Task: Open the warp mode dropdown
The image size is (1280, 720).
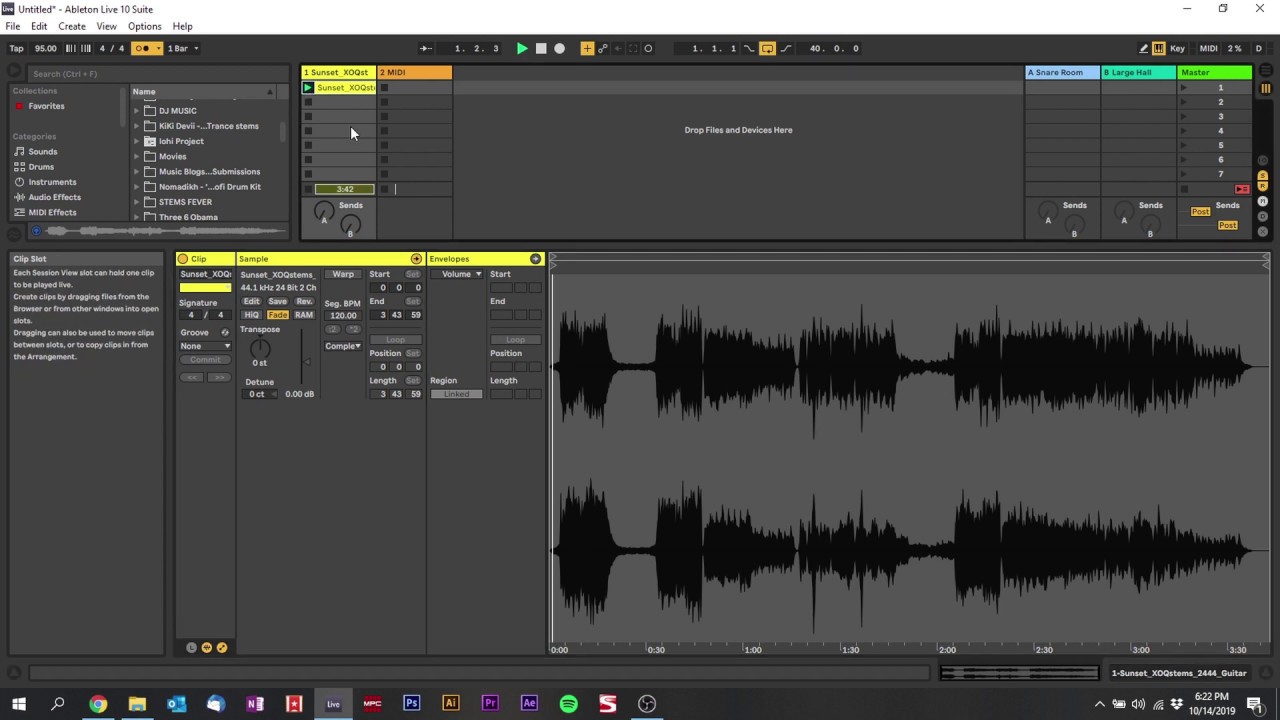Action: click(x=343, y=346)
